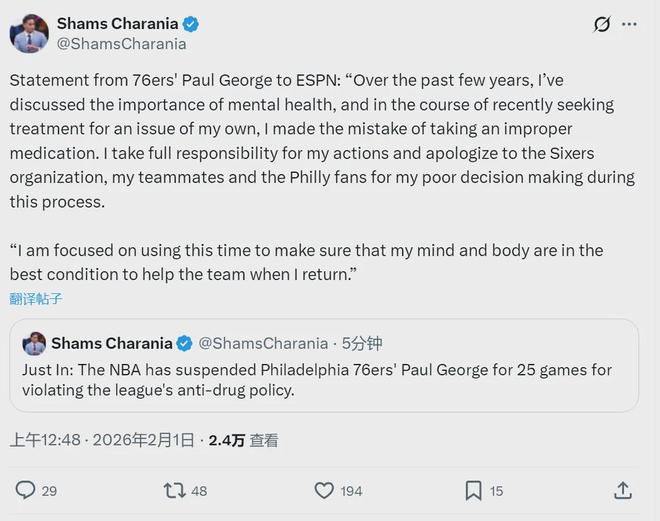Open avatar thumbnail in quoted tweet
660x521 pixels.
(x=34, y=344)
